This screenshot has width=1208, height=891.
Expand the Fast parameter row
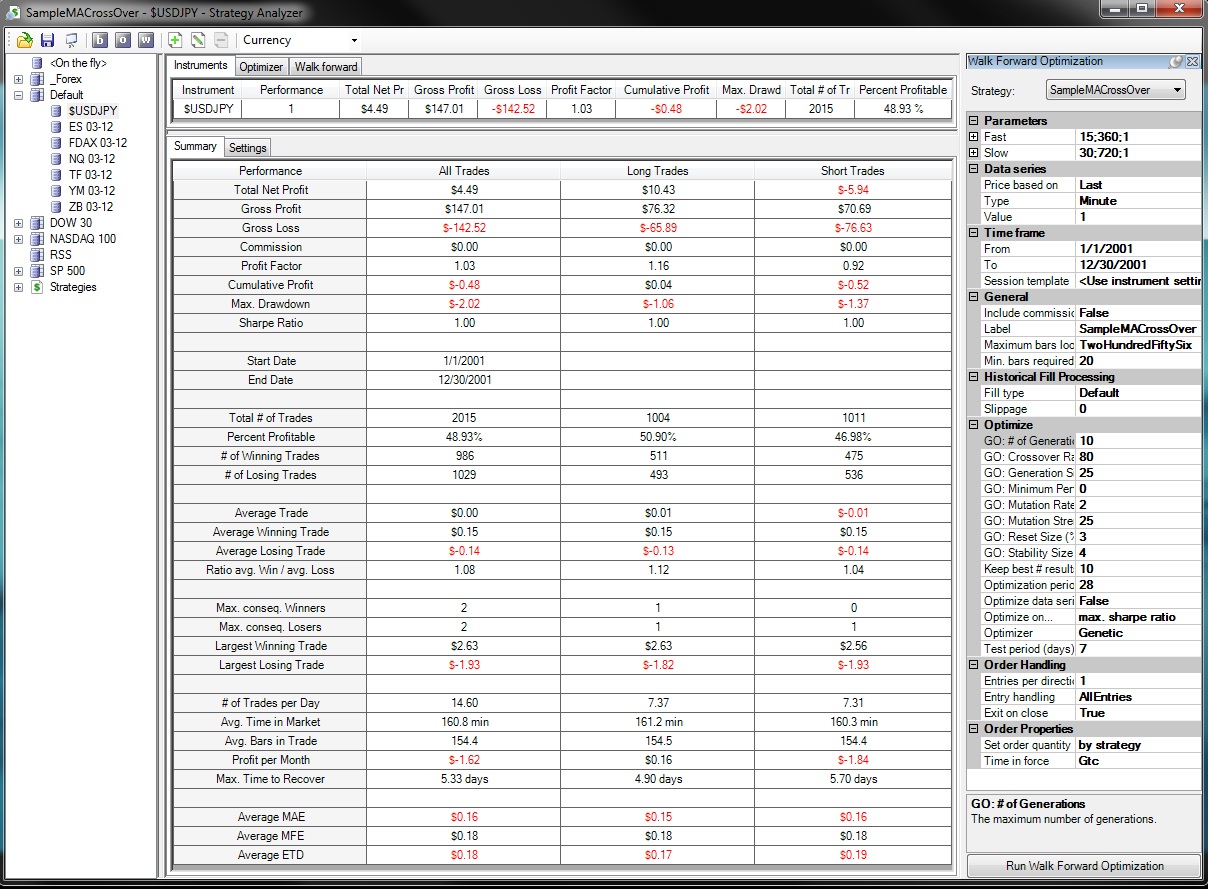point(974,137)
